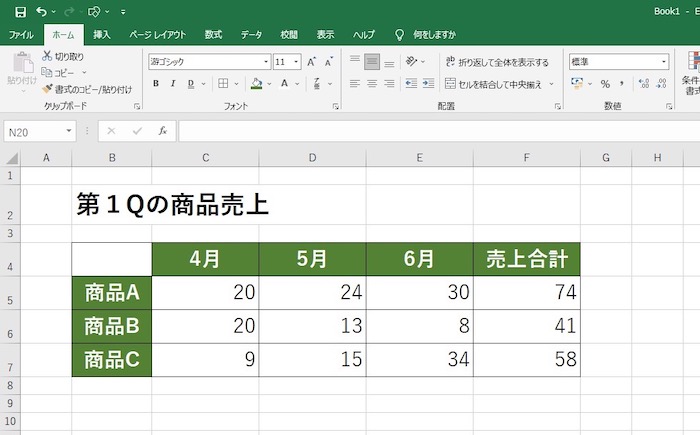Open the font name 游ゴシック dropdown

pos(266,62)
